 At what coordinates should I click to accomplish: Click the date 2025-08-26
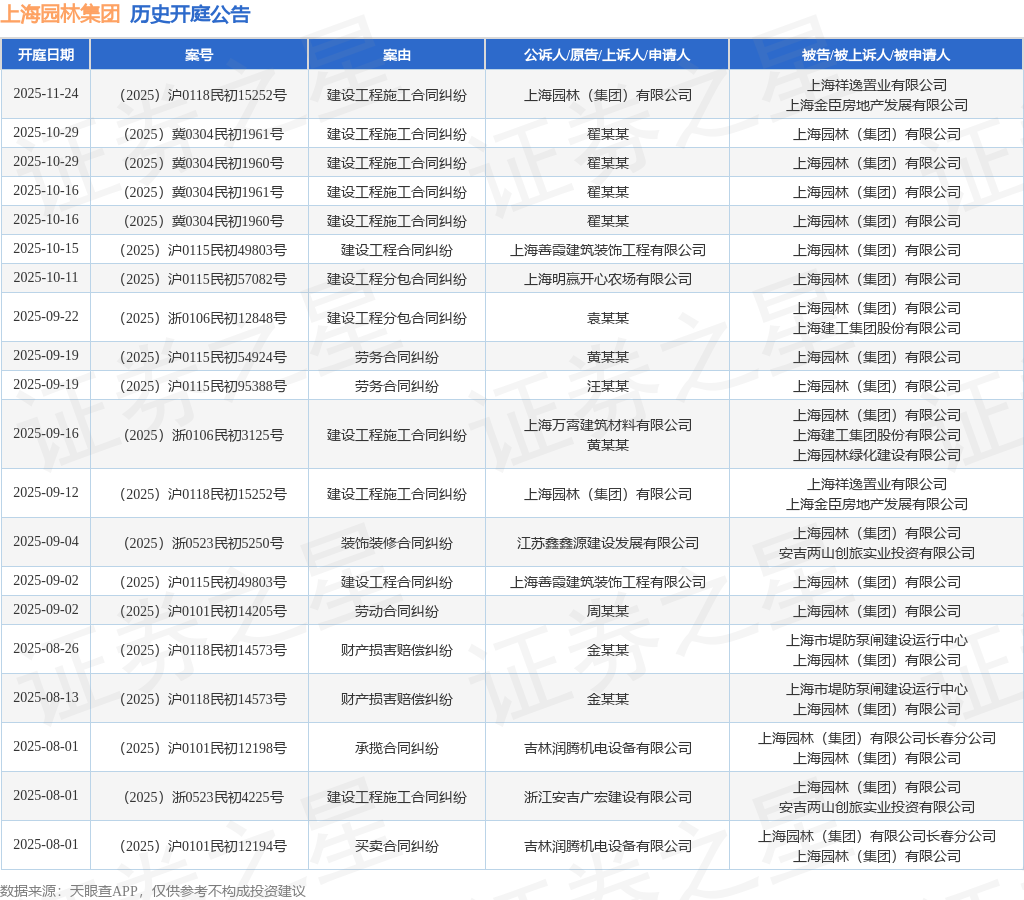(46, 649)
